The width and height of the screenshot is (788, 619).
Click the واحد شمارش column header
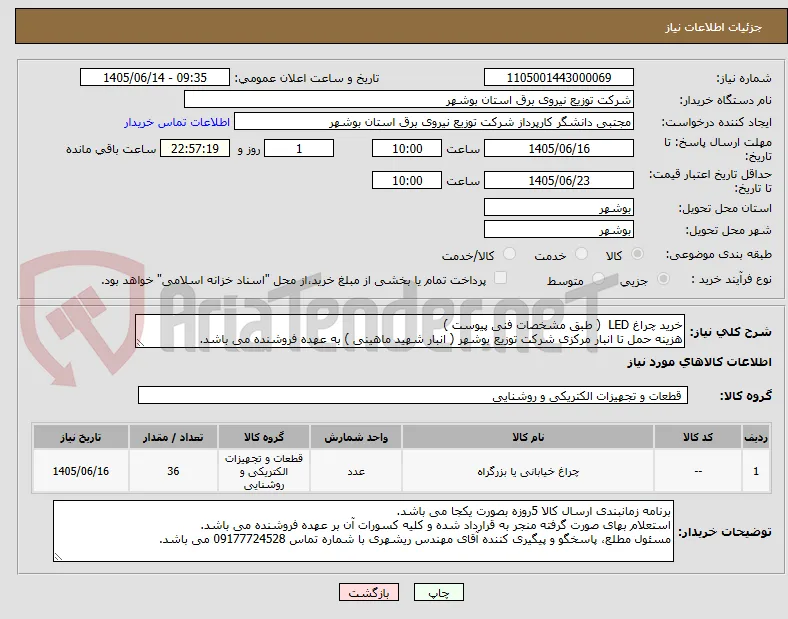pyautogui.click(x=356, y=437)
